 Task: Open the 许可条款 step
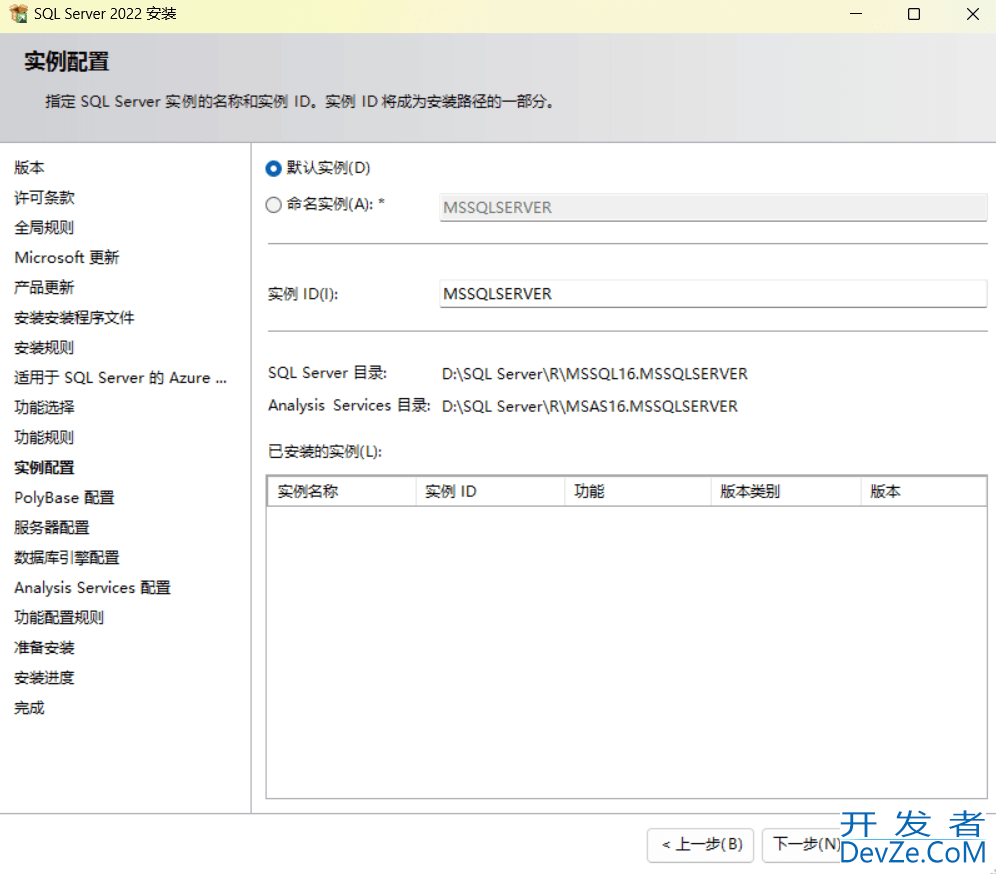(44, 198)
